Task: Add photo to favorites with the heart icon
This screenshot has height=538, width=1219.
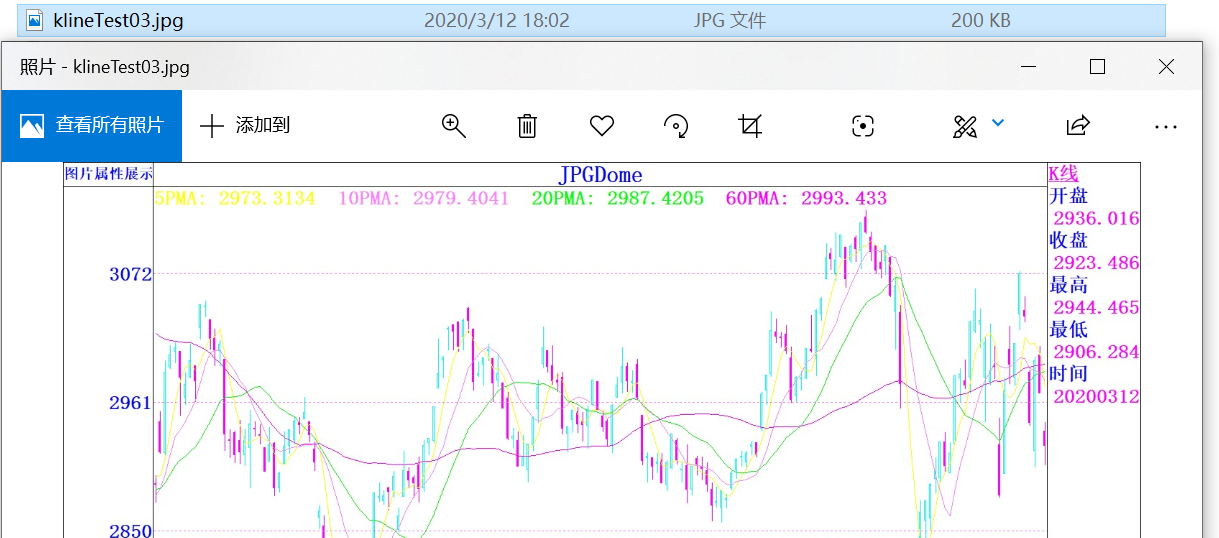Action: click(x=601, y=126)
